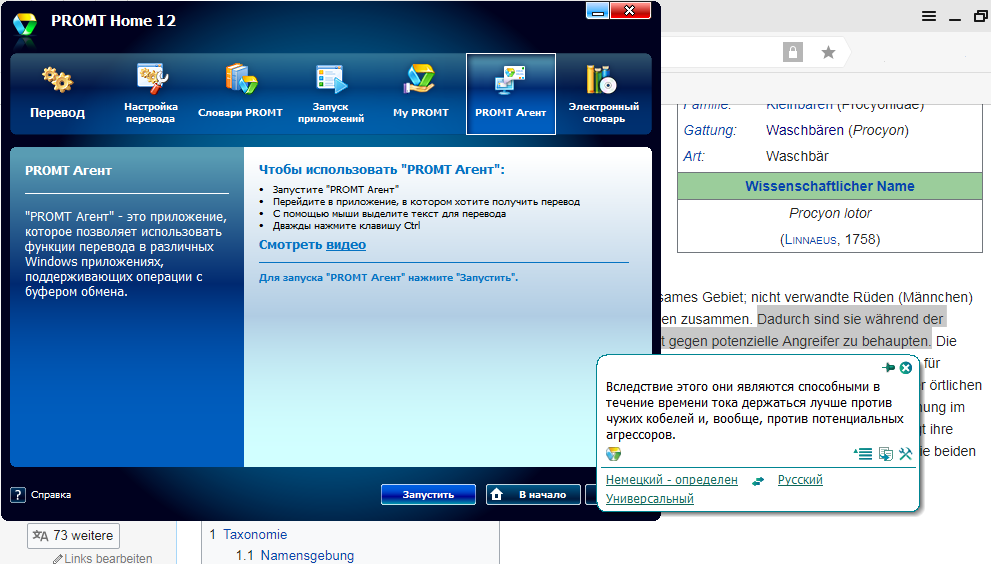Minimize the PROMT Home window
This screenshot has width=991, height=564.
(597, 11)
